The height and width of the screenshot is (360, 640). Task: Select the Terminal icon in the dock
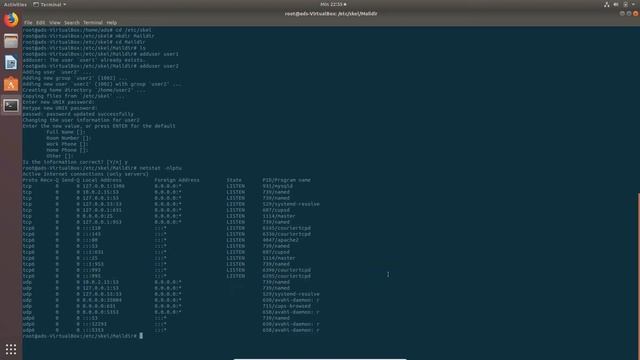point(11,106)
